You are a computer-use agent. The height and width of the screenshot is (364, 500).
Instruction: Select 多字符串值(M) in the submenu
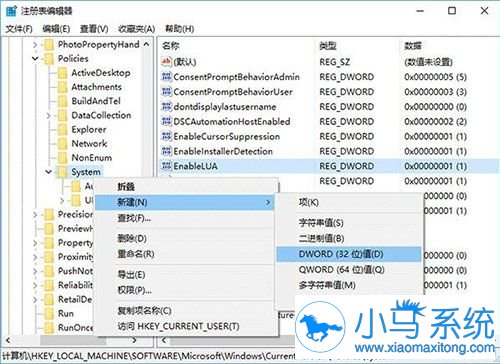(x=349, y=285)
